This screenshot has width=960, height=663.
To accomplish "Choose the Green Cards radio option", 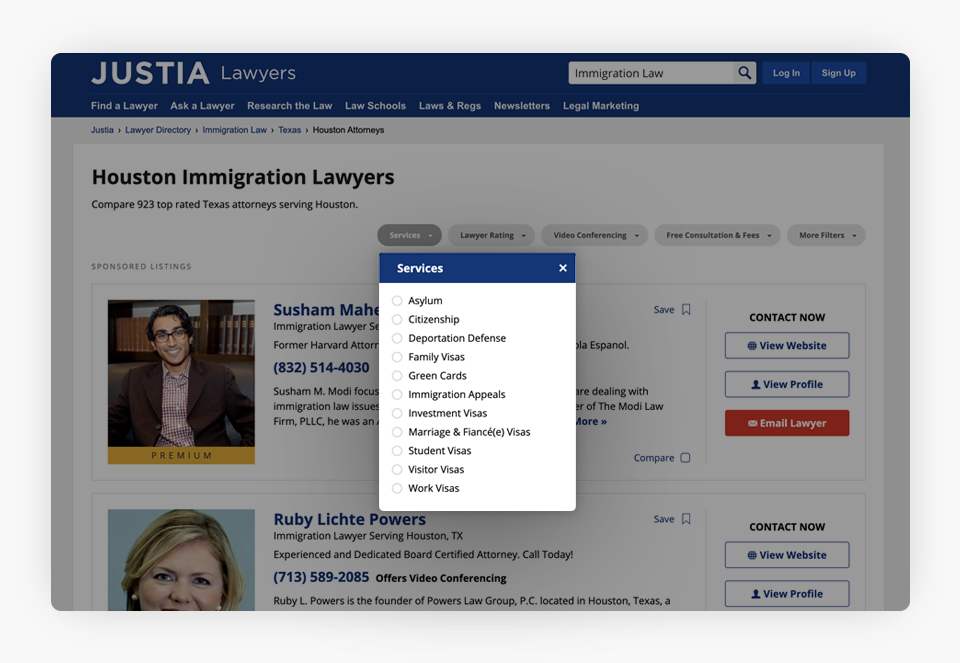I will (397, 376).
